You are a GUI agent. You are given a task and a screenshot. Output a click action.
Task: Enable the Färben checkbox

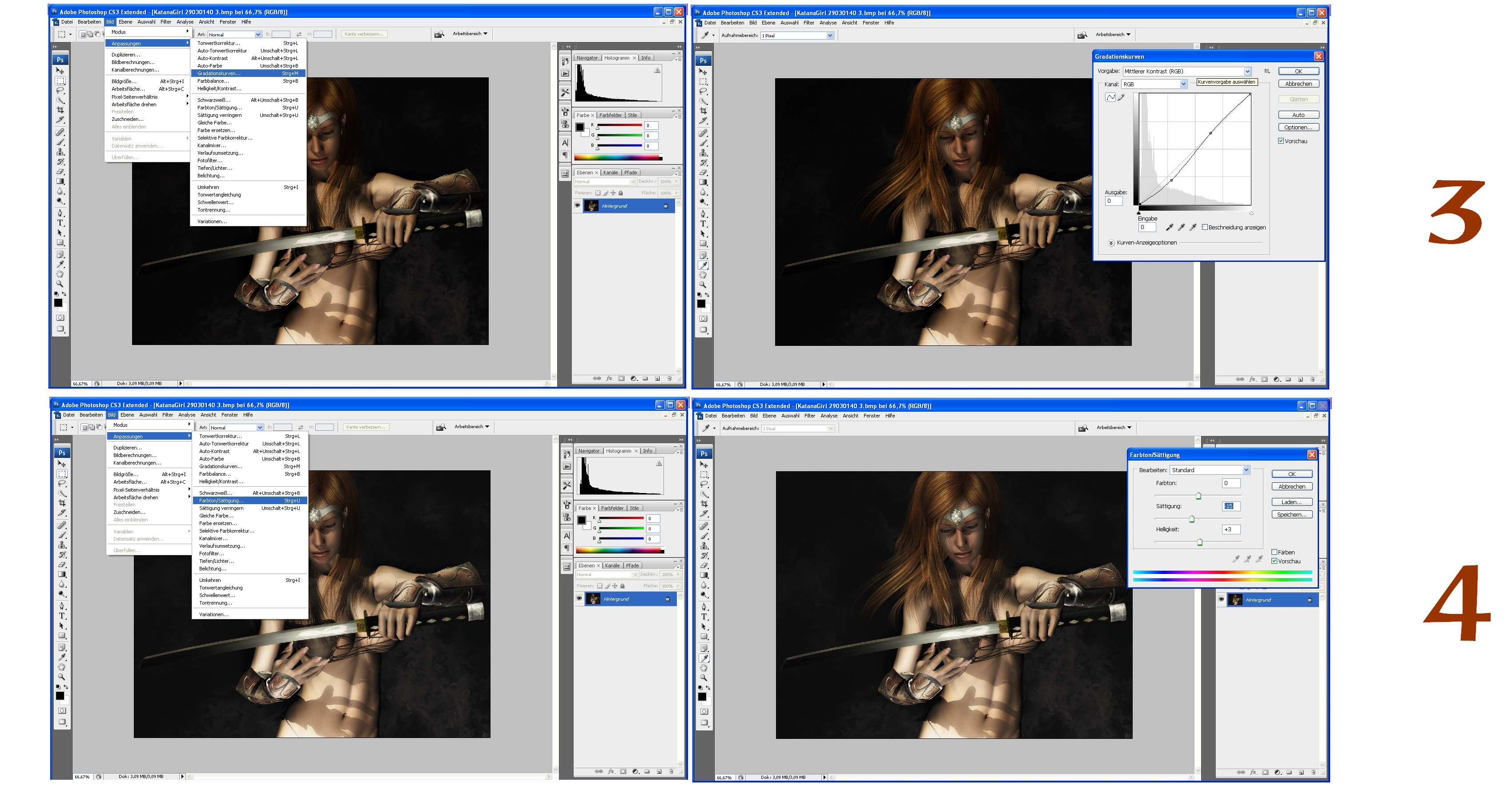pos(1274,552)
